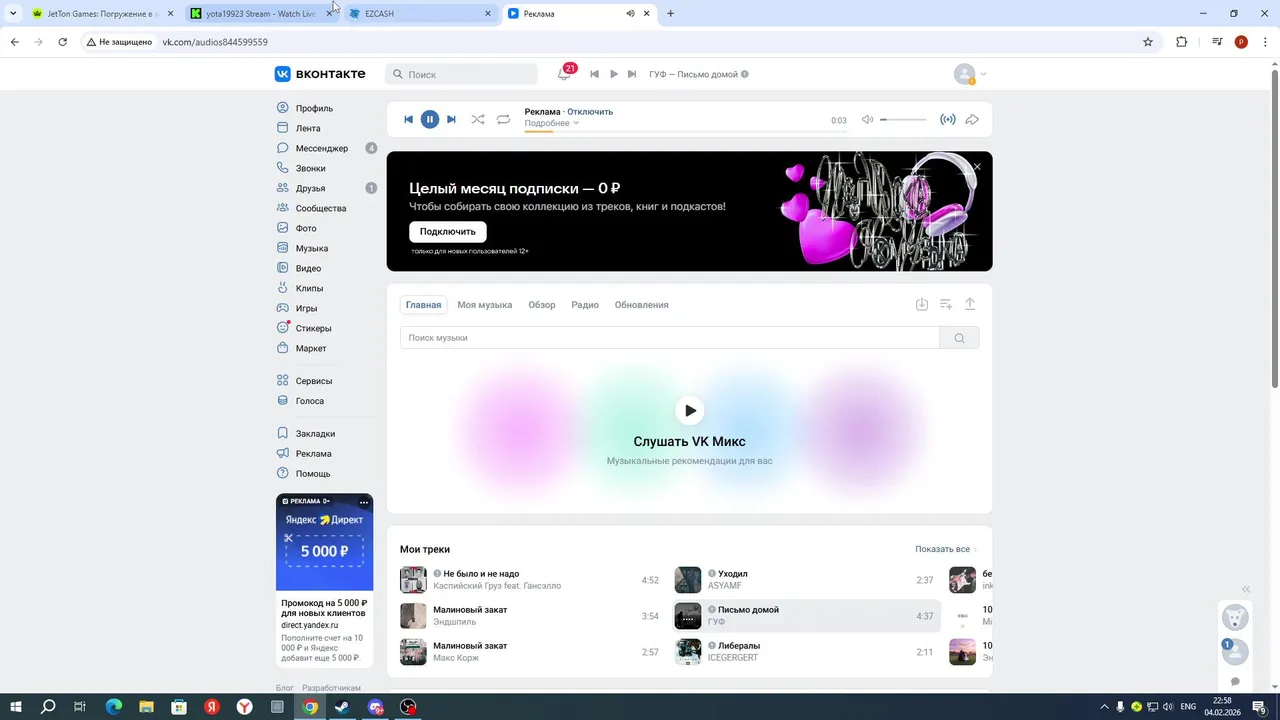Mute the player volume speaker icon
This screenshot has width=1280, height=720.
pyautogui.click(x=867, y=120)
